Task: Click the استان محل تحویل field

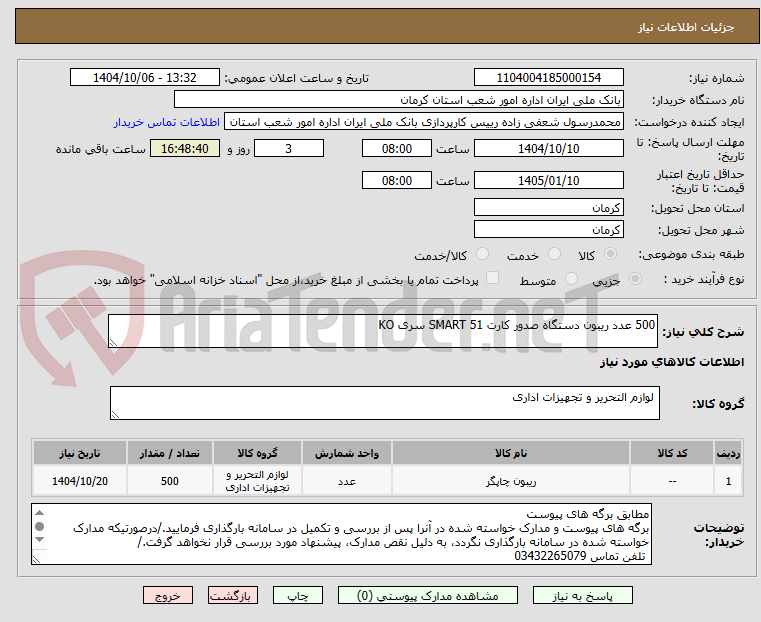Action: tap(548, 208)
